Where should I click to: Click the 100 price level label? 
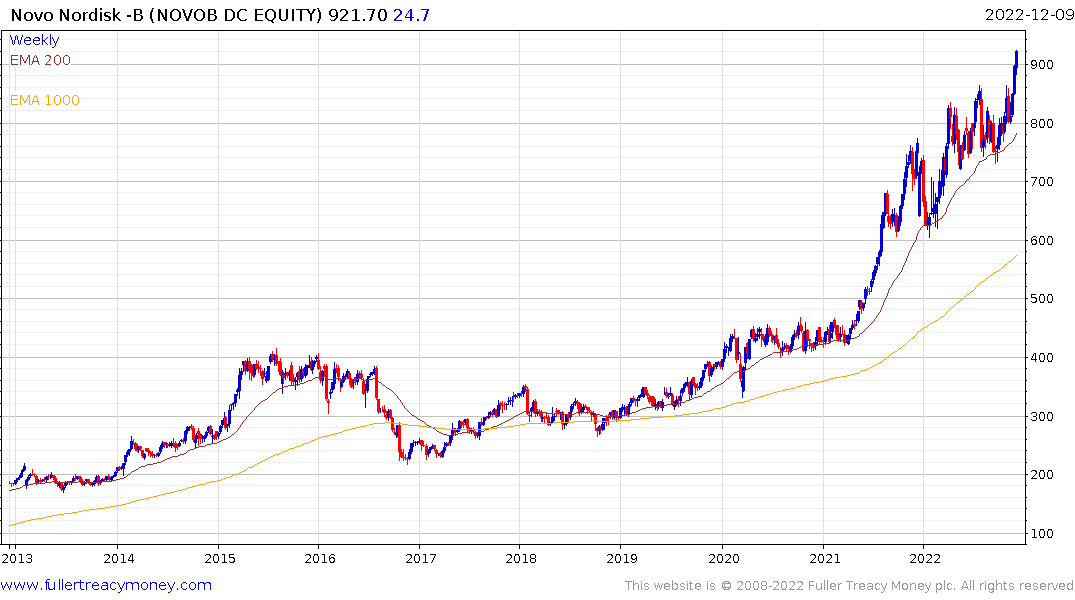pyautogui.click(x=1041, y=533)
